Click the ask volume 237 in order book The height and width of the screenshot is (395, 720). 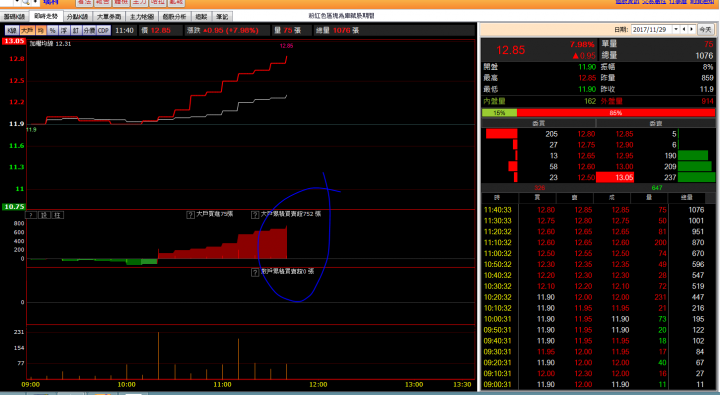[x=670, y=177]
